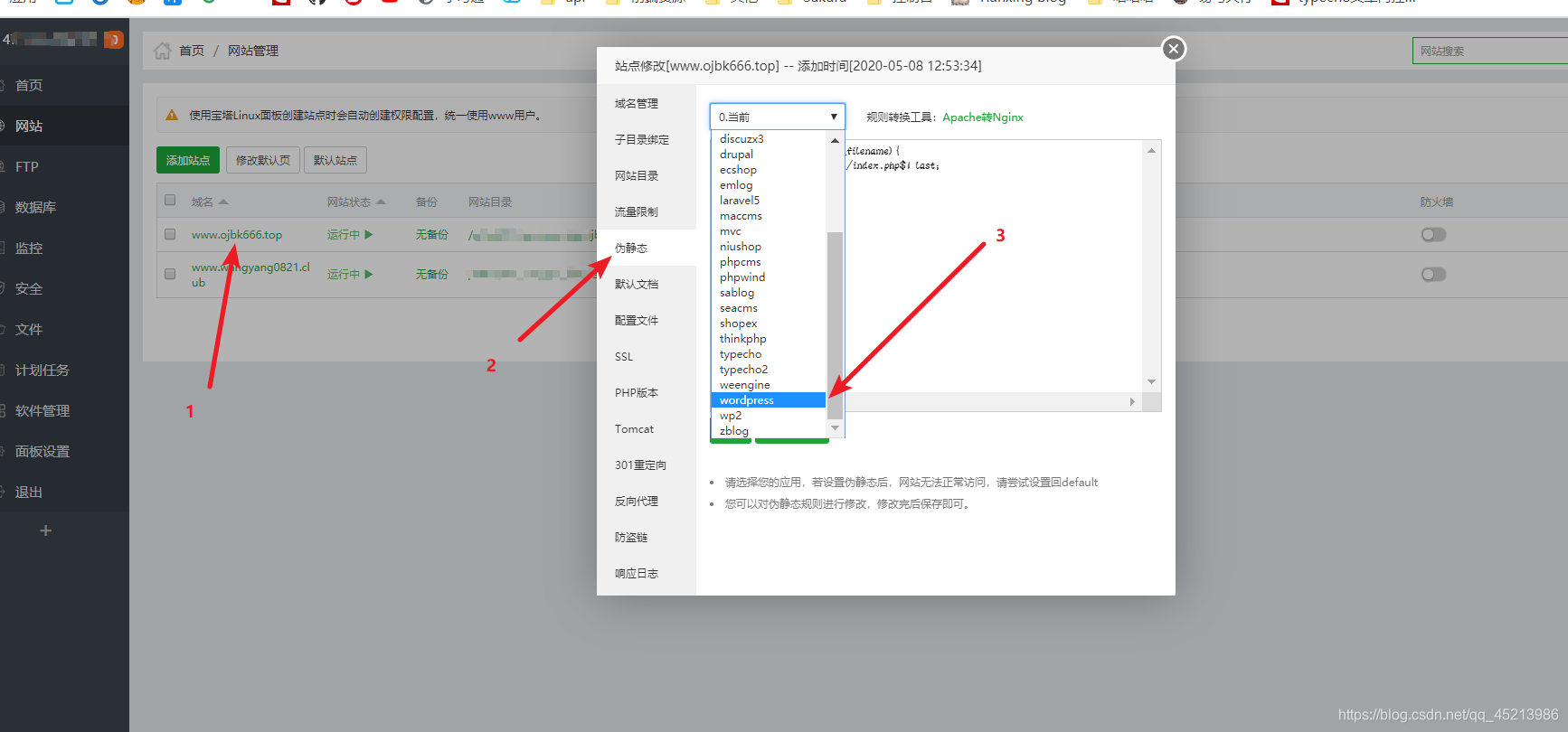Open the 默认文档 tab
Viewport: 1568px width, 732px height.
click(647, 285)
